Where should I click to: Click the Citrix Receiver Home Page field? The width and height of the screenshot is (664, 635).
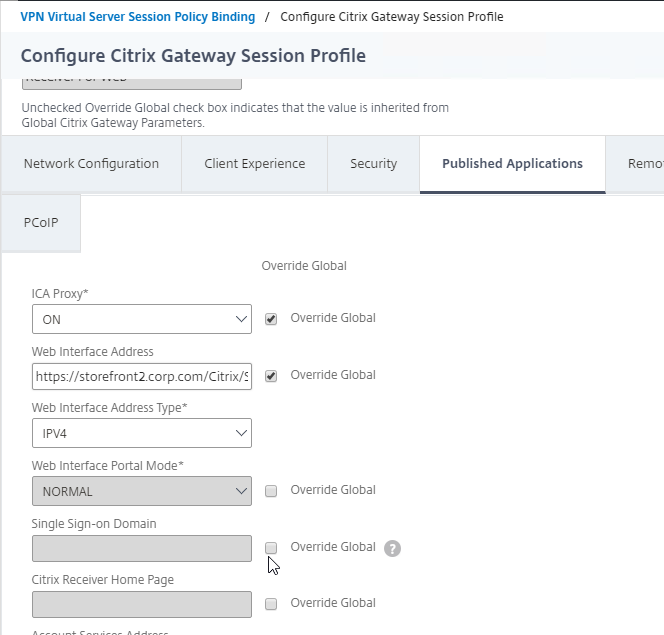(142, 605)
